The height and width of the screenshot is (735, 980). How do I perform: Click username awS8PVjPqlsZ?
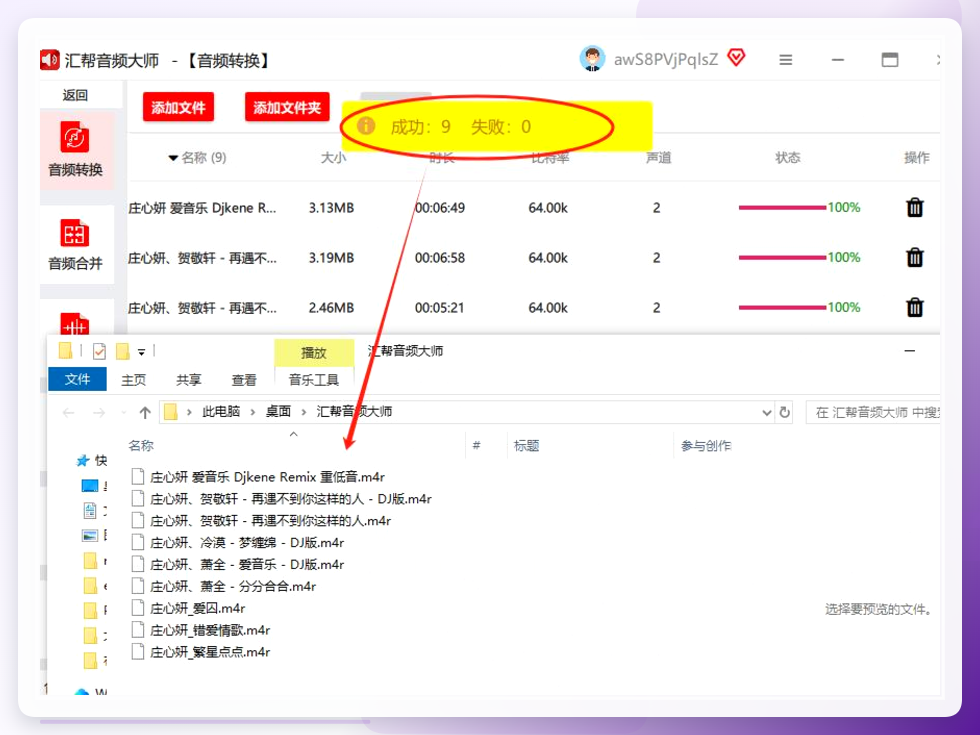(666, 59)
